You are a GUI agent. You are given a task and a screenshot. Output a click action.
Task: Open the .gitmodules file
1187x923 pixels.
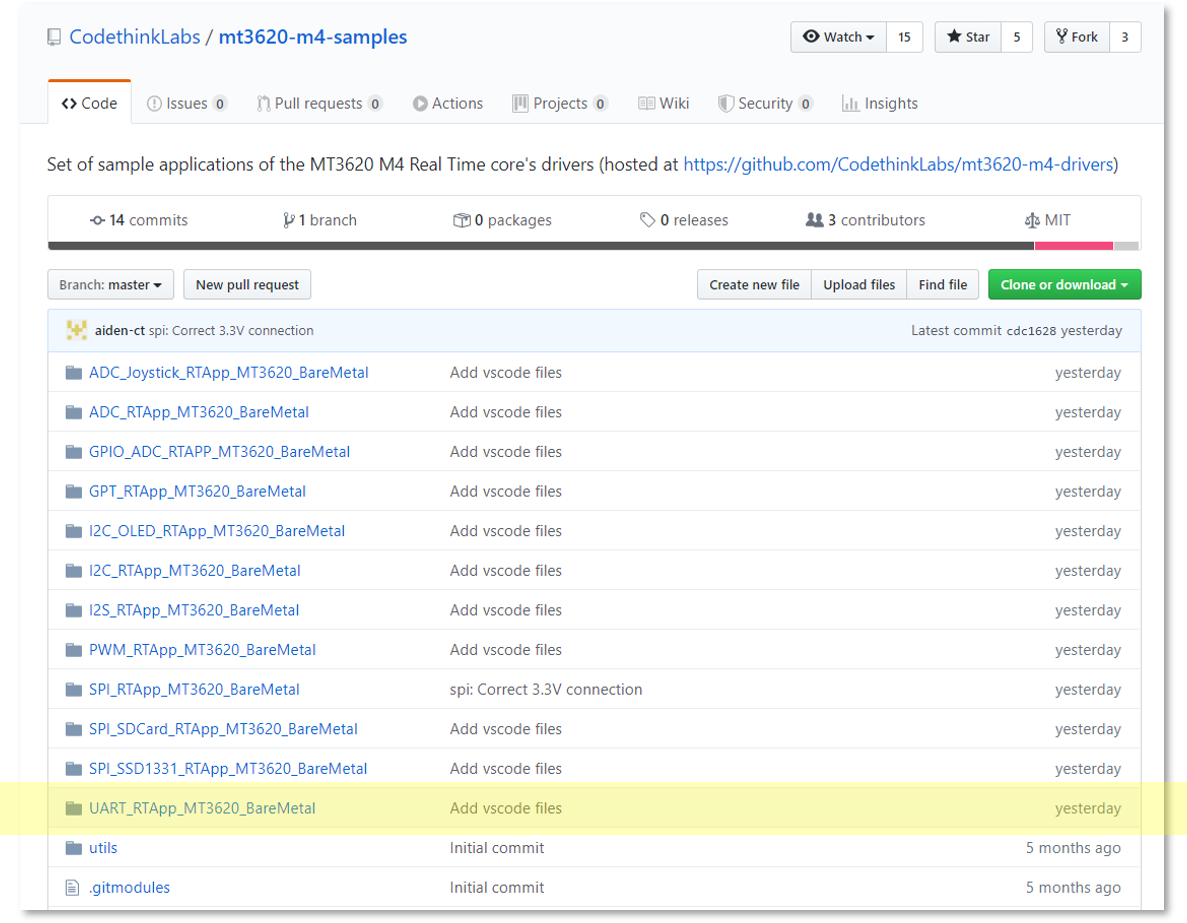129,887
